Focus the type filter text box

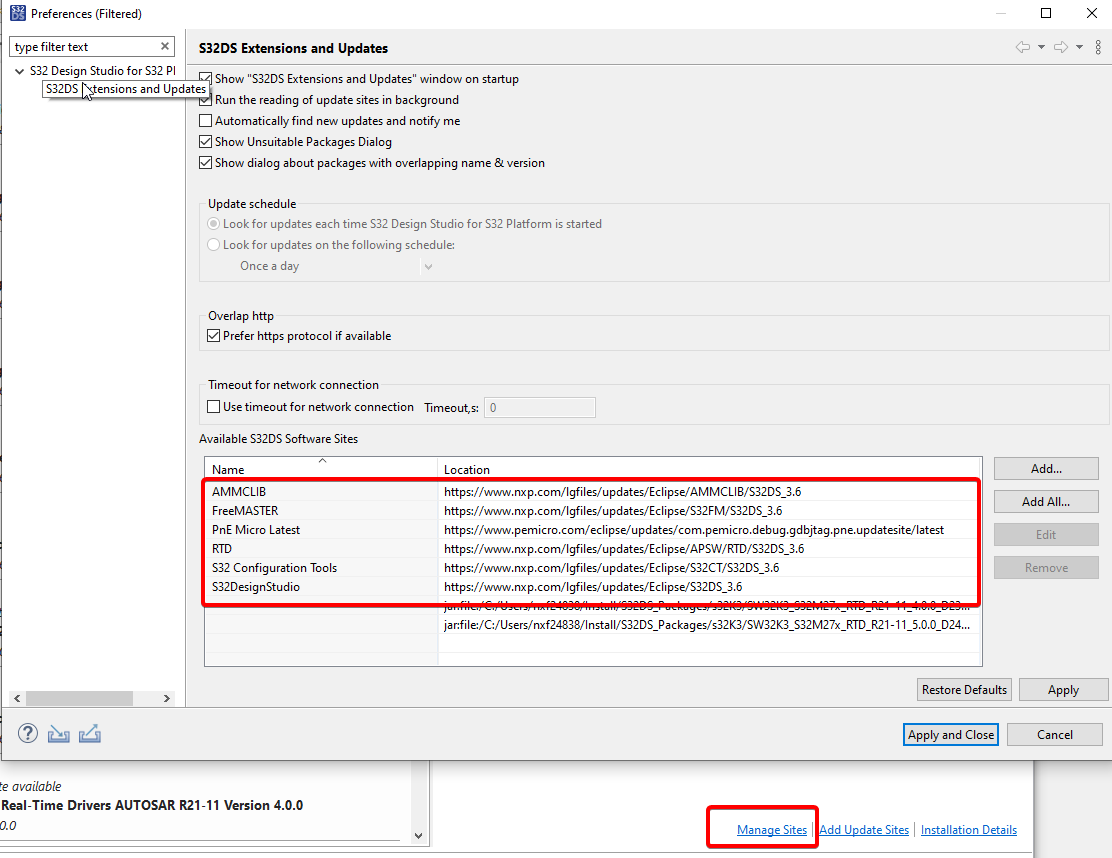pyautogui.click(x=85, y=47)
